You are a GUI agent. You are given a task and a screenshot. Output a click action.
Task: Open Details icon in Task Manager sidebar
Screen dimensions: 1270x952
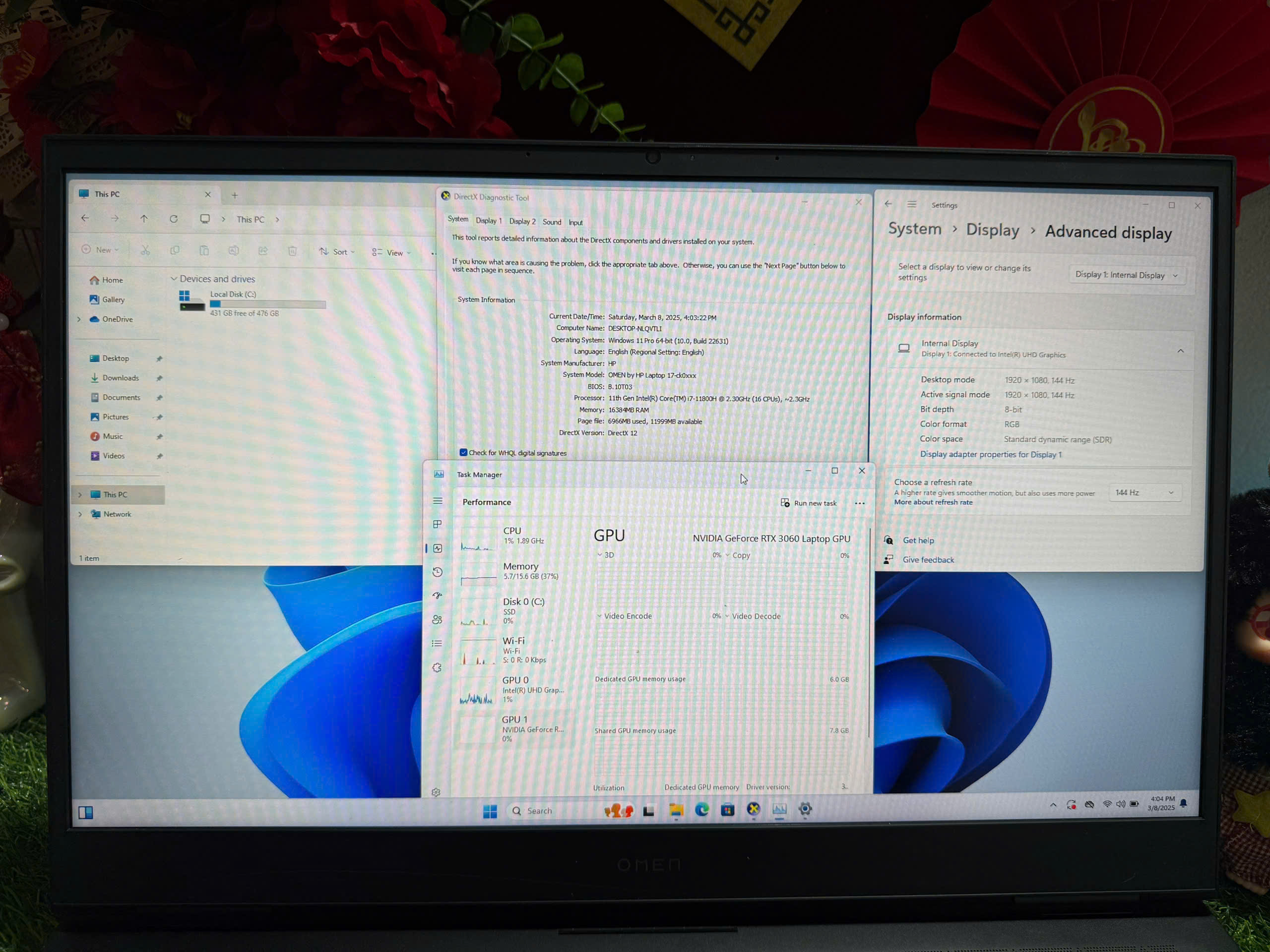click(437, 643)
